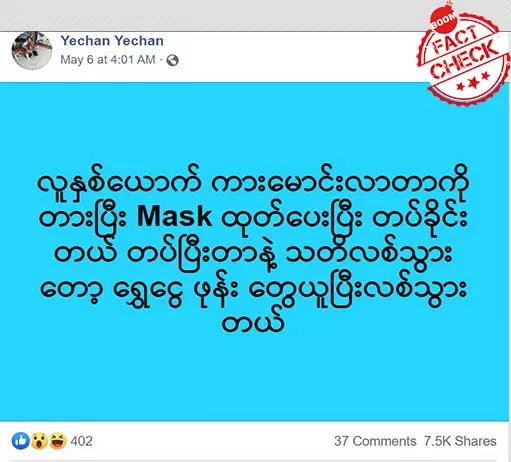
Task: Click the word Mask in the post
Action: [x=174, y=217]
